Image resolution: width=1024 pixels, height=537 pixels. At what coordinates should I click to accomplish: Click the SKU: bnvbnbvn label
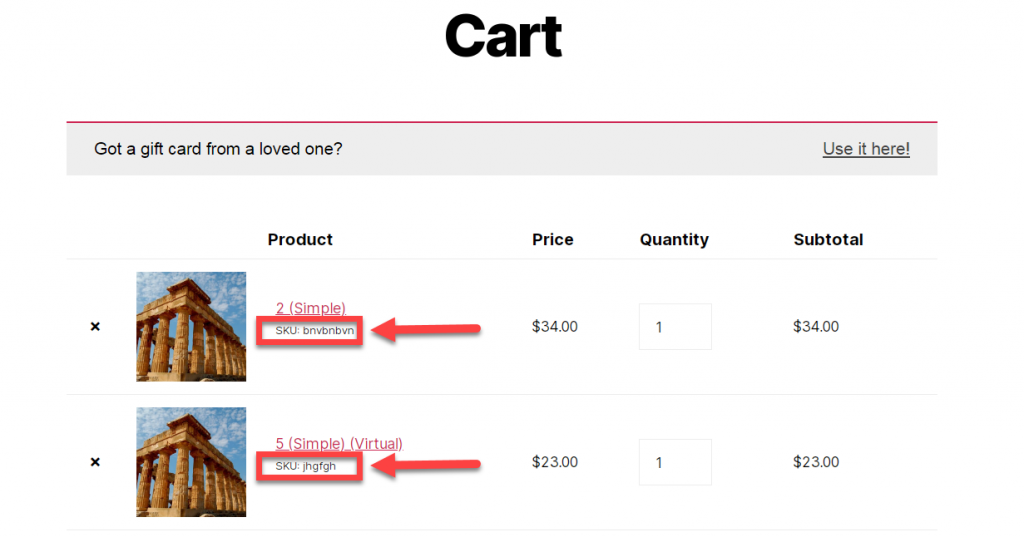[315, 331]
